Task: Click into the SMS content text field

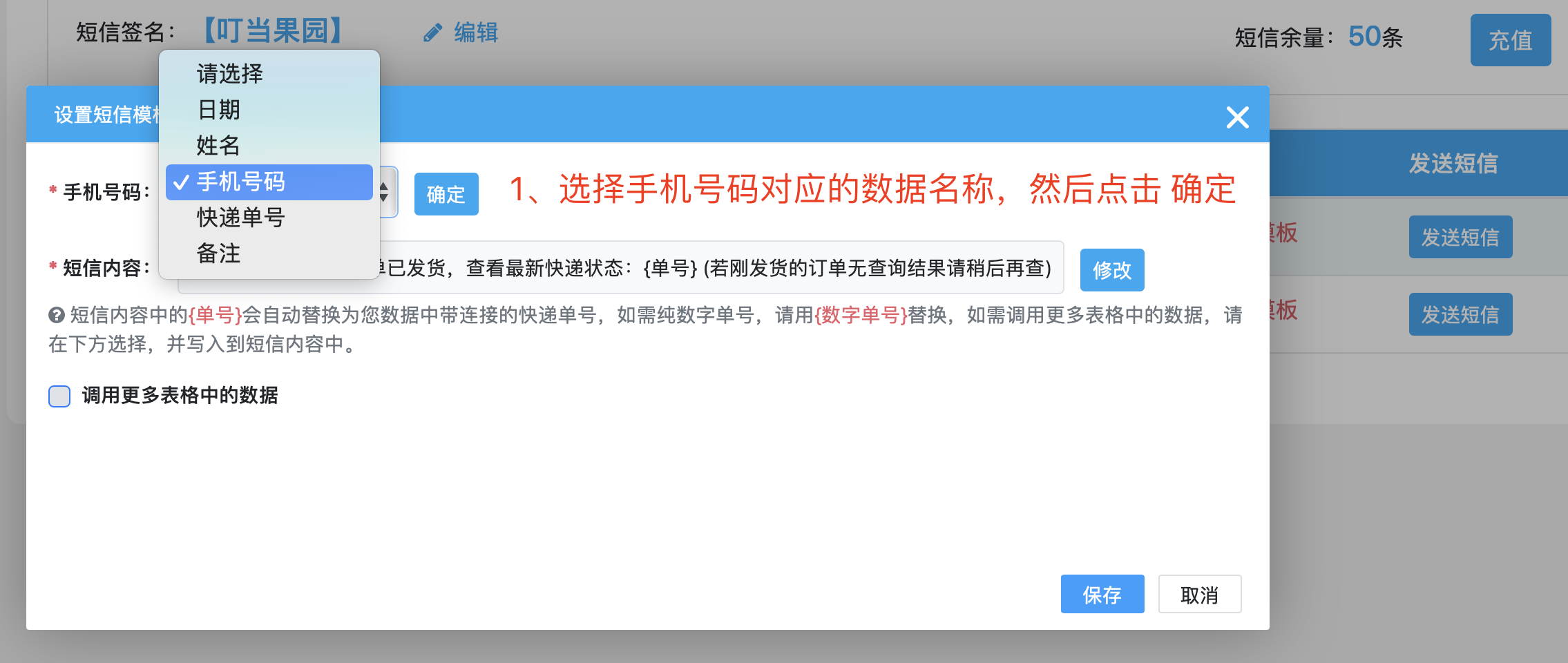Action: (x=718, y=268)
